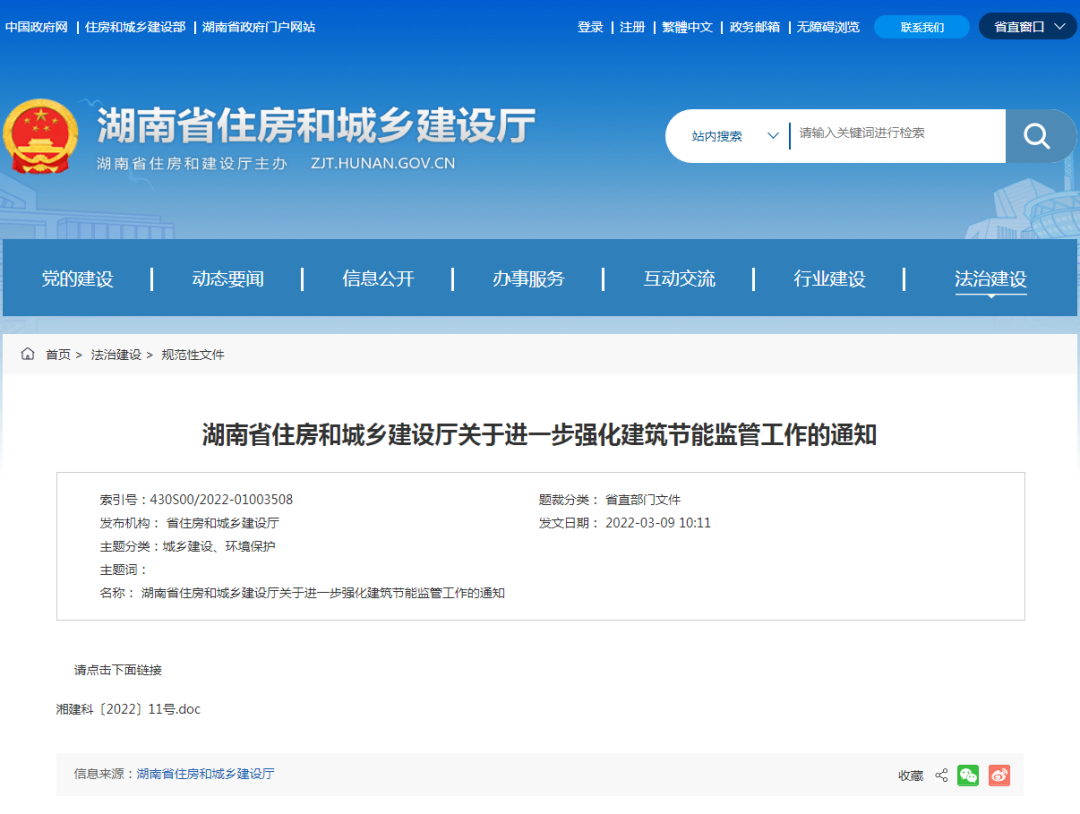1080x814 pixels.
Task: Open 党的建设 navigation item
Action: tap(77, 279)
